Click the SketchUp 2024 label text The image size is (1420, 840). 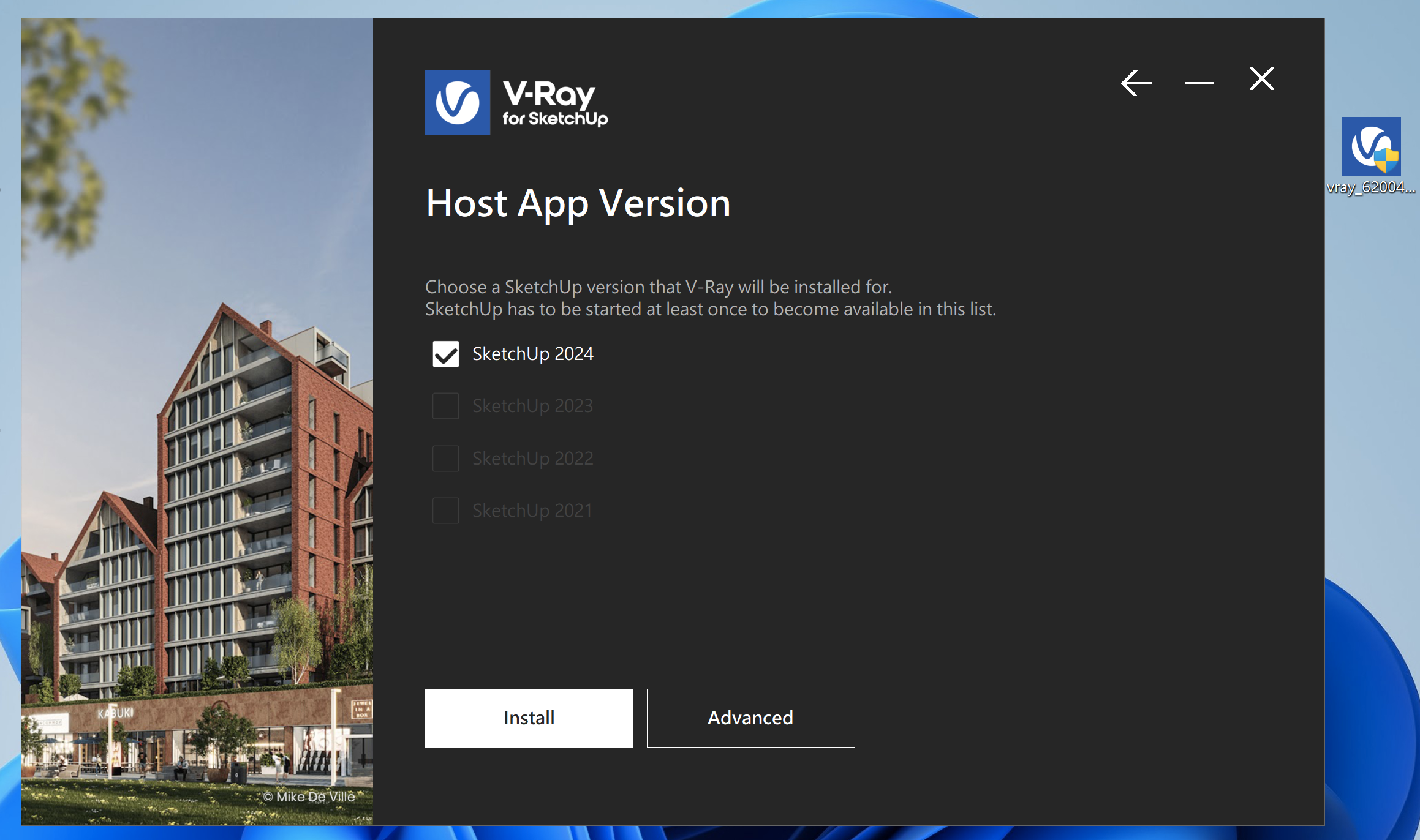[x=532, y=354]
